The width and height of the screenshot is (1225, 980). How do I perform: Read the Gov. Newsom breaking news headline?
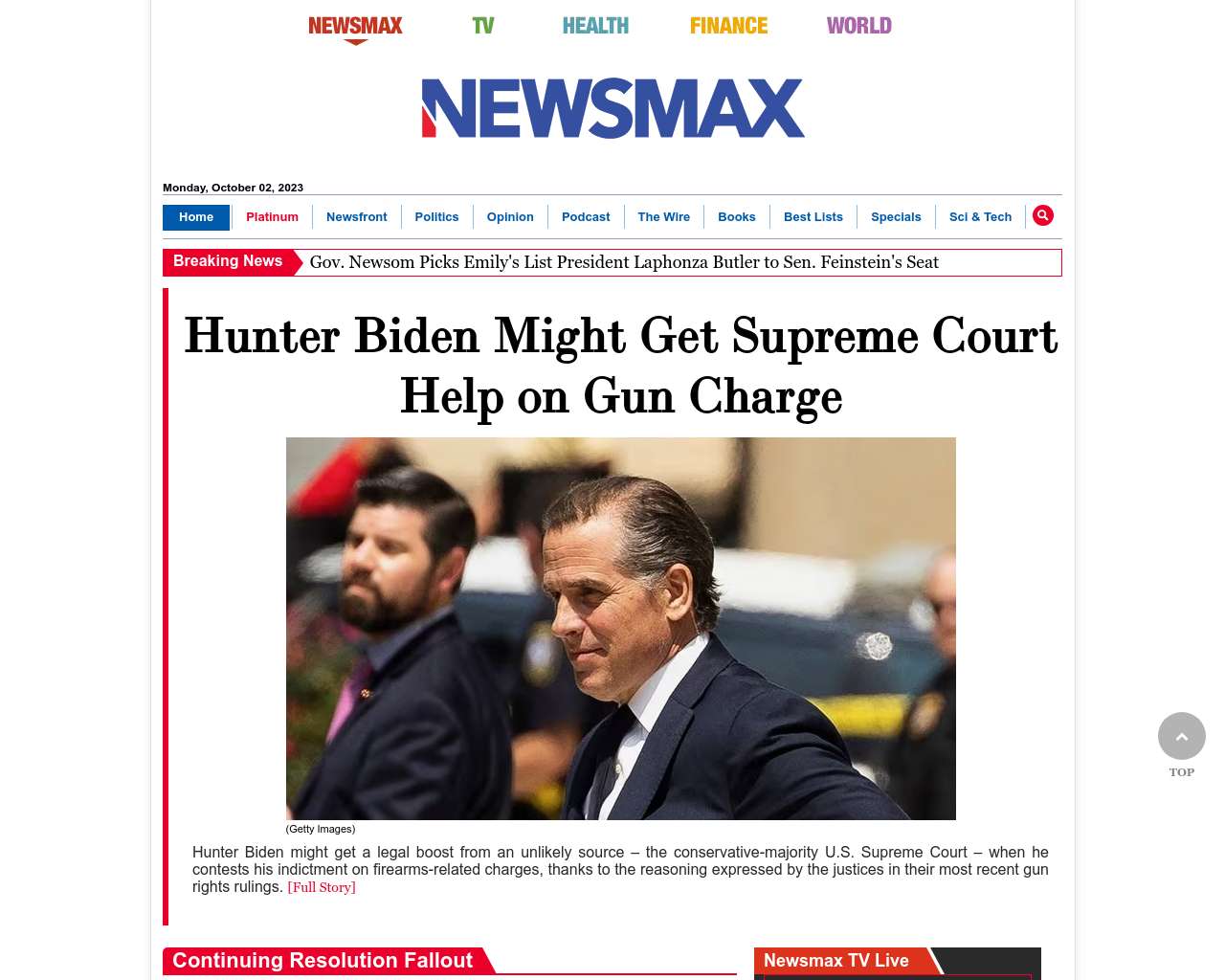(x=624, y=262)
